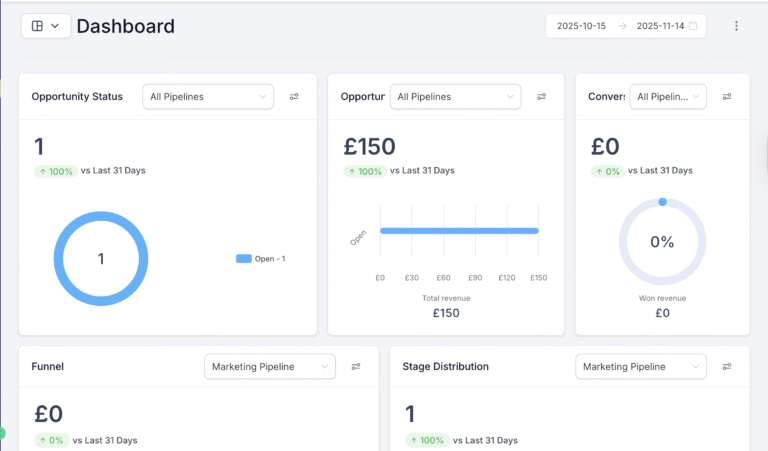768x451 pixels.
Task: Click the three-dot more options menu
Action: click(737, 26)
